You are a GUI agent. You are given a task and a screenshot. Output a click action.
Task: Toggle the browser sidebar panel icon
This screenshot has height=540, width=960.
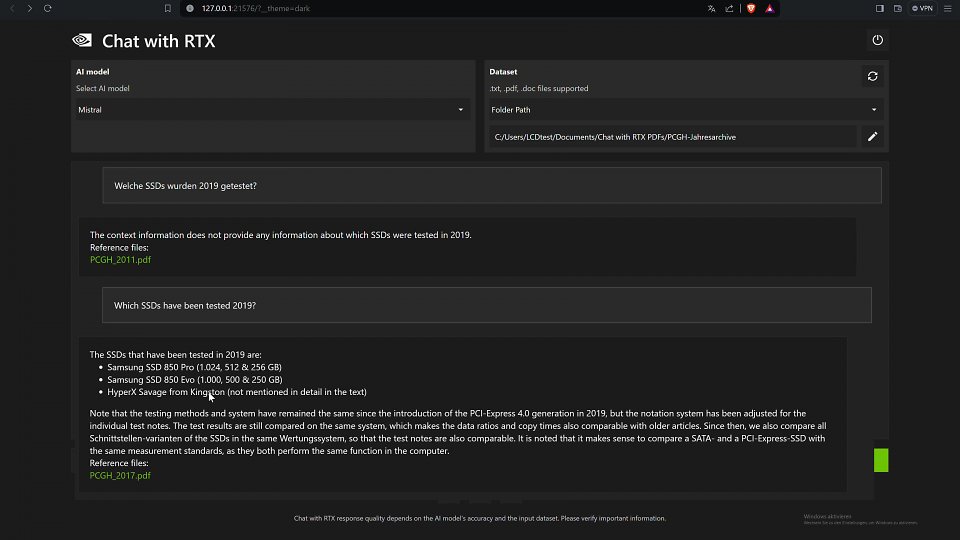tap(880, 9)
